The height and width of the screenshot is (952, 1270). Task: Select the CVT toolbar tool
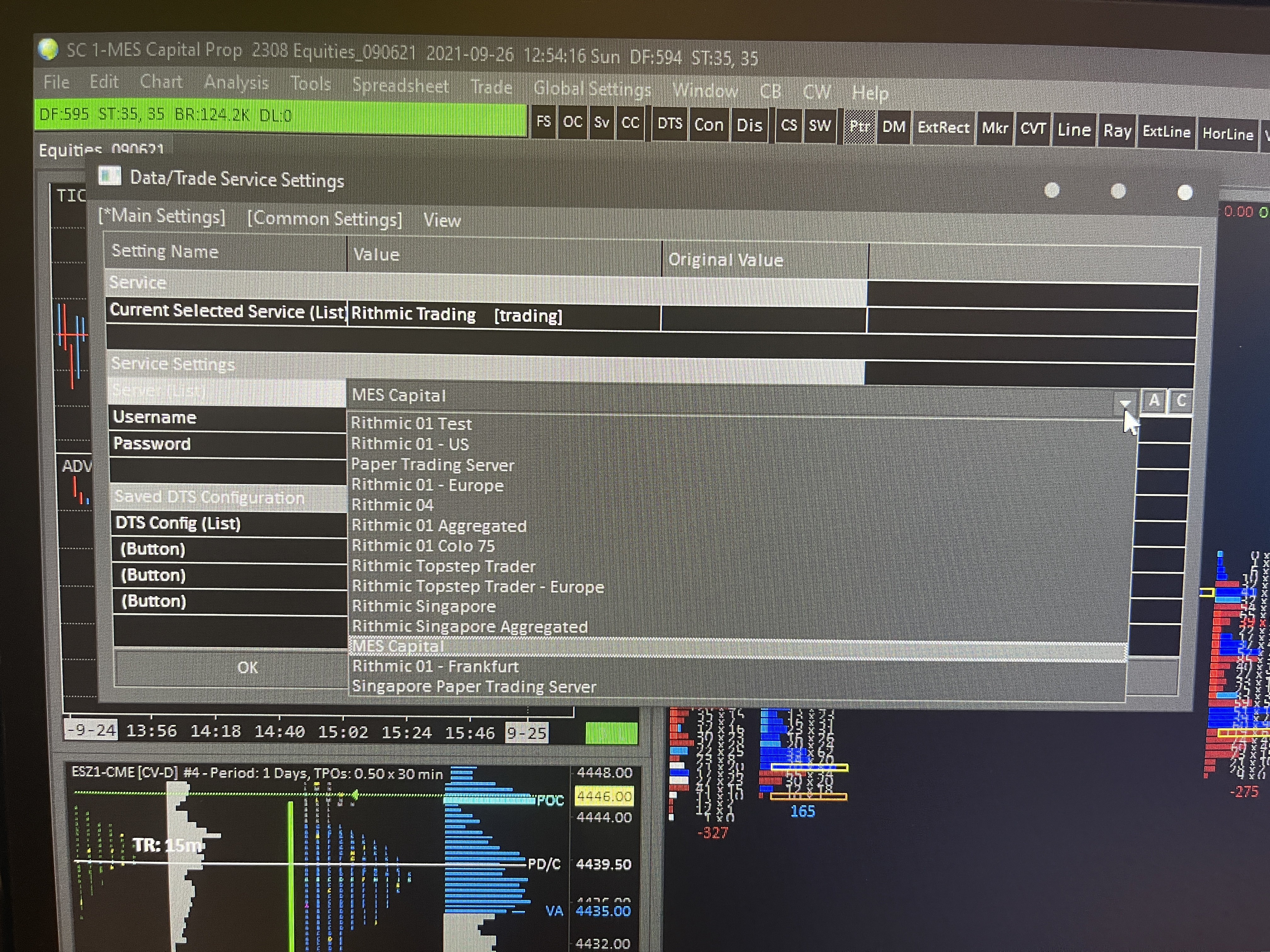(1033, 129)
